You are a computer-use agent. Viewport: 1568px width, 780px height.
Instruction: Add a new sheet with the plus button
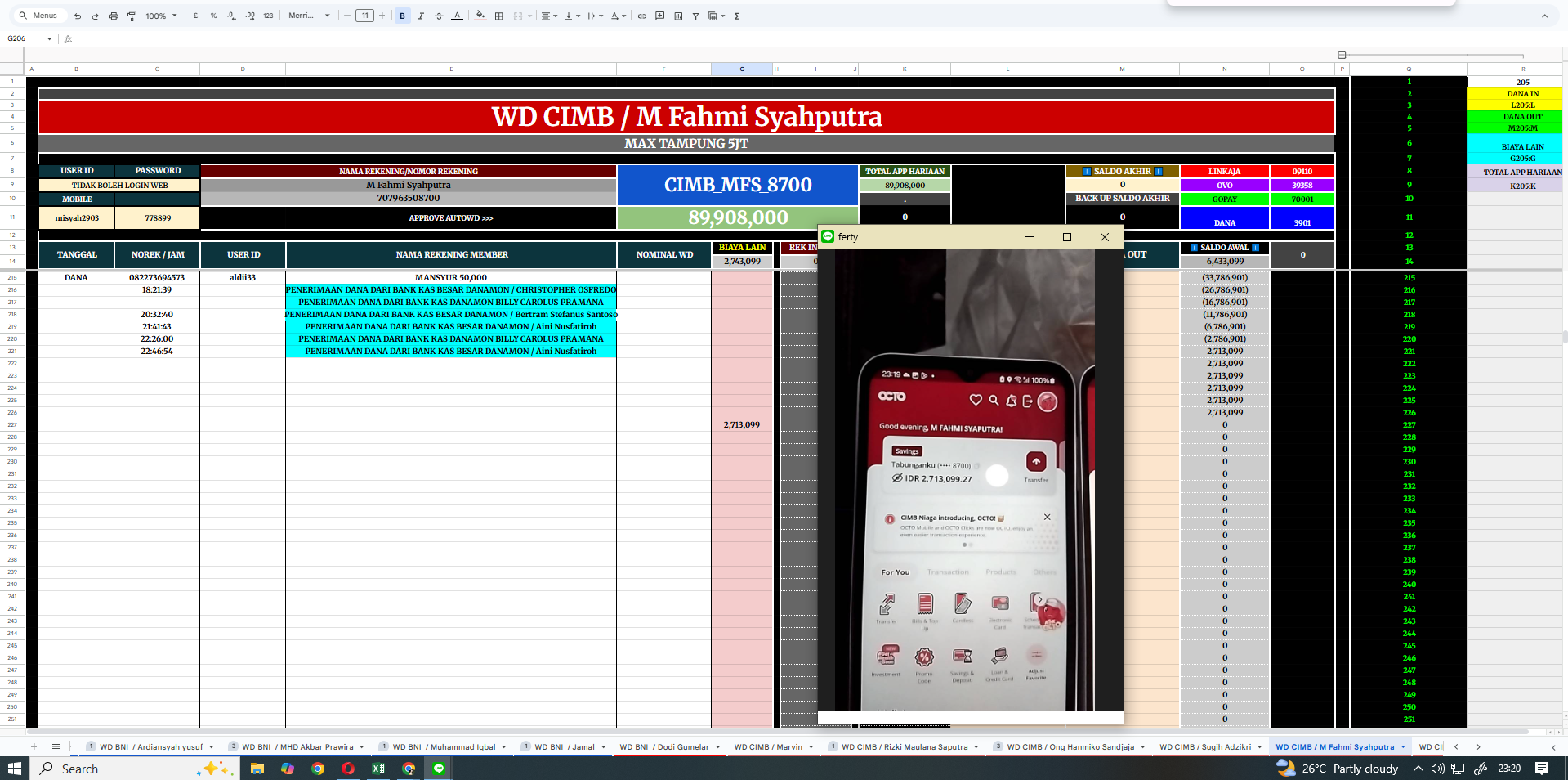click(x=34, y=746)
